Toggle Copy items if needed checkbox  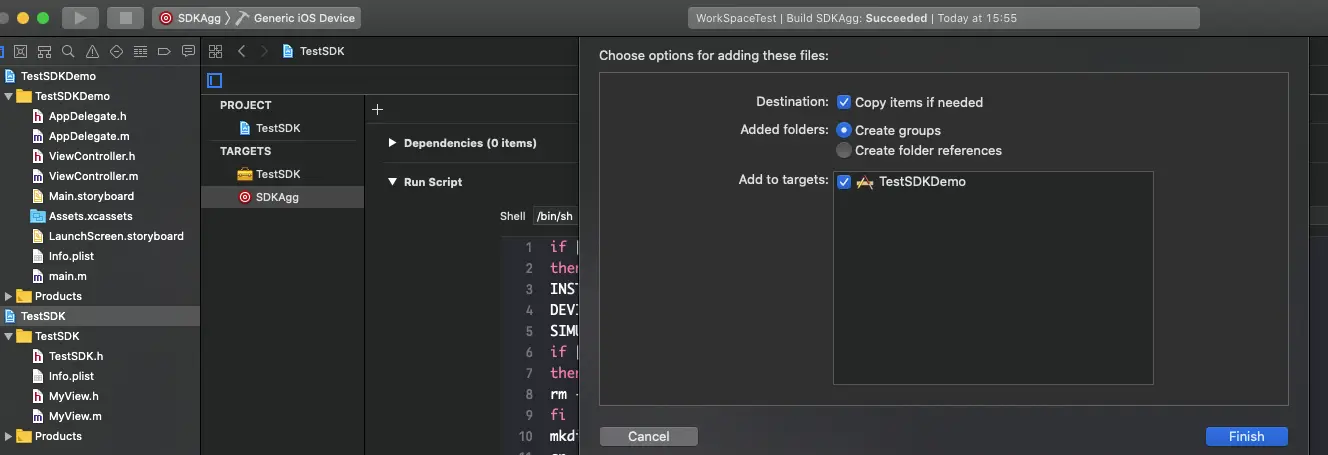(844, 102)
